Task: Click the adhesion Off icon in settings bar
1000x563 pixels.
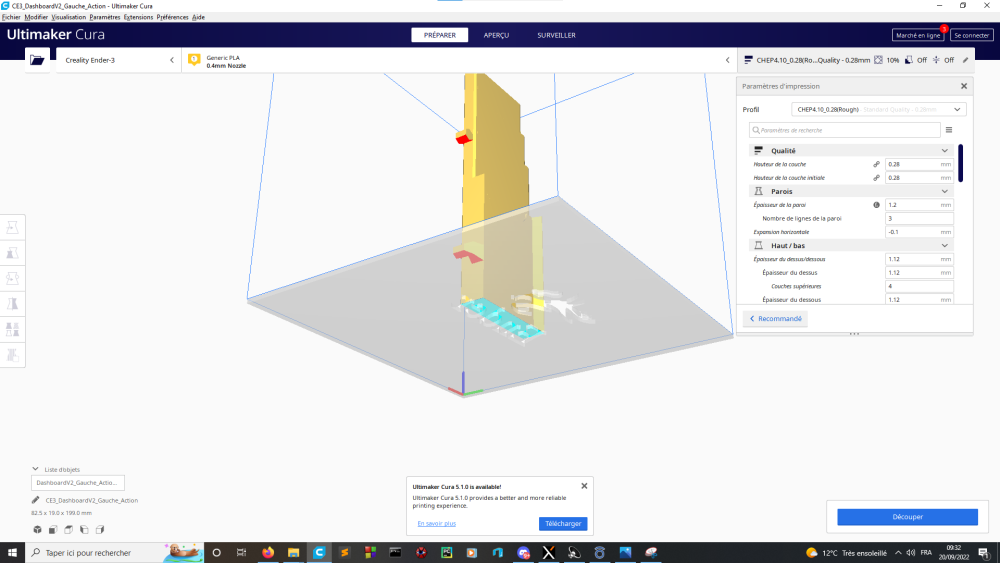Action: pos(936,60)
